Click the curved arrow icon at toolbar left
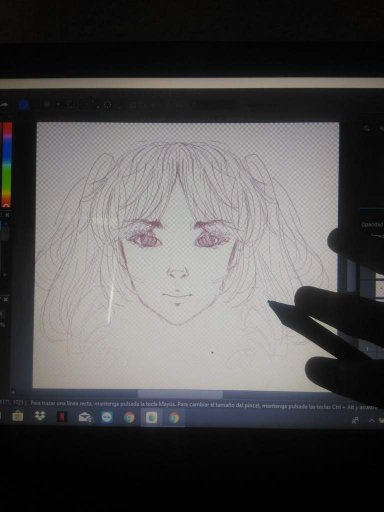Image resolution: width=384 pixels, height=512 pixels. tap(4, 105)
